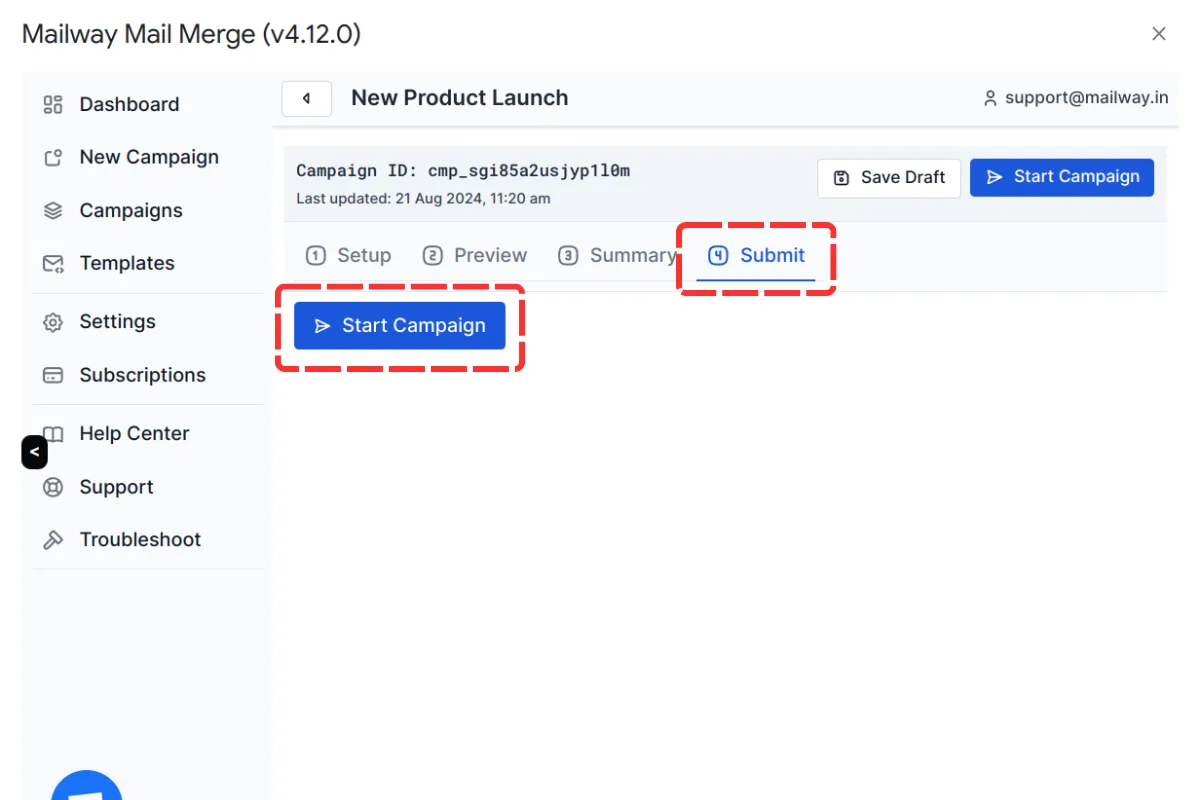Click the large Start Campaign button below tabs
This screenshot has width=1200, height=800.
(400, 326)
